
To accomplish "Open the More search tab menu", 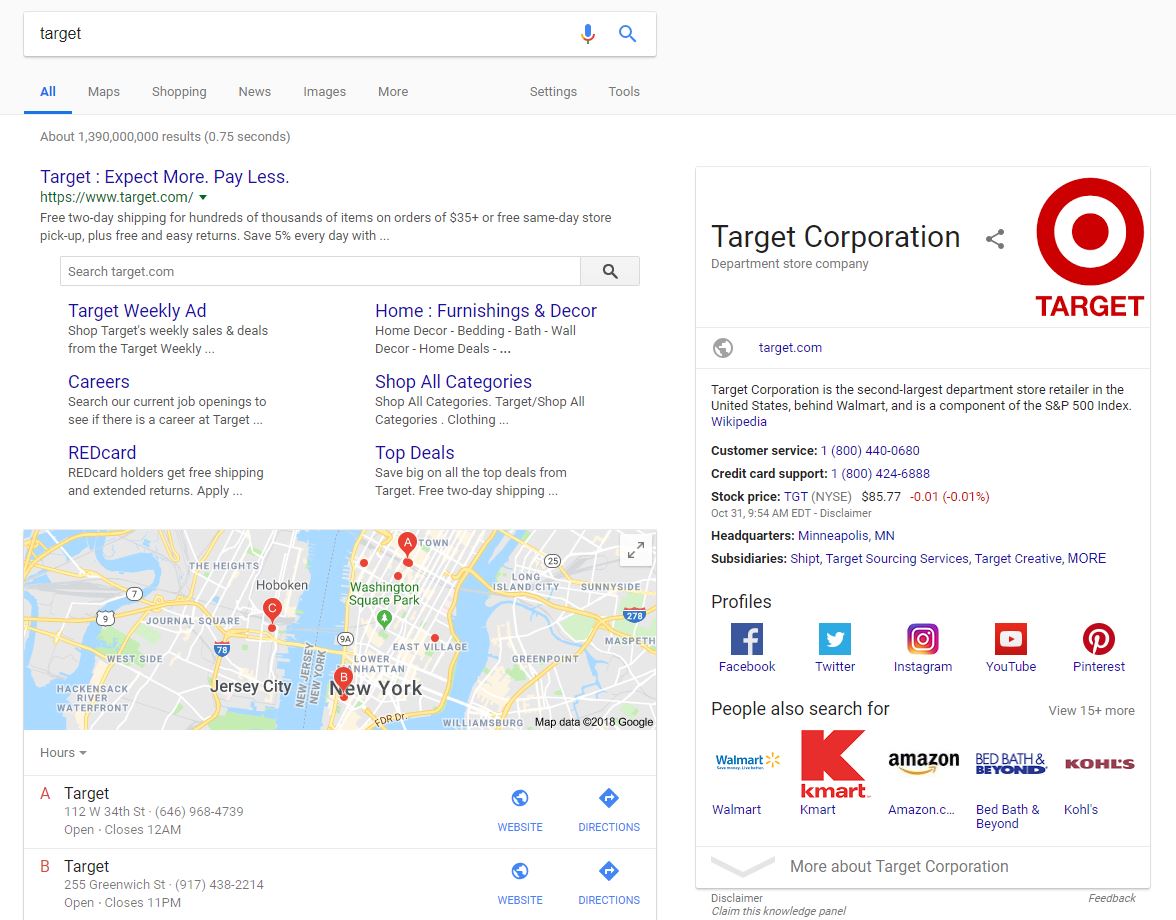I will click(393, 91).
